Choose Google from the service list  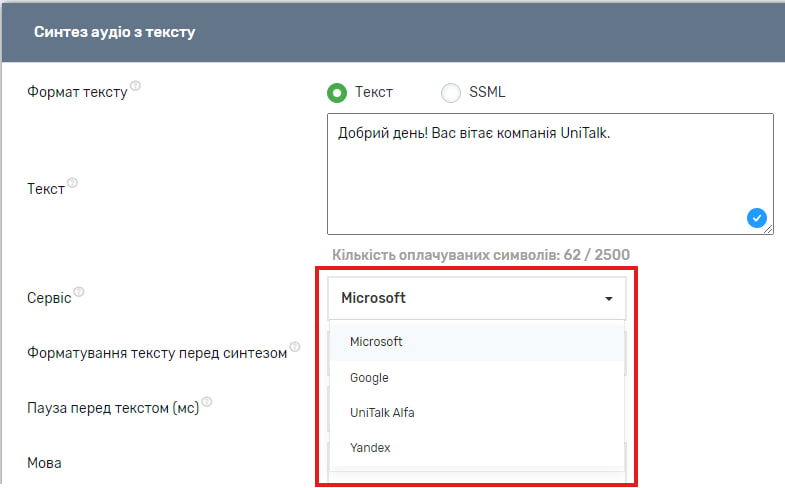point(369,378)
